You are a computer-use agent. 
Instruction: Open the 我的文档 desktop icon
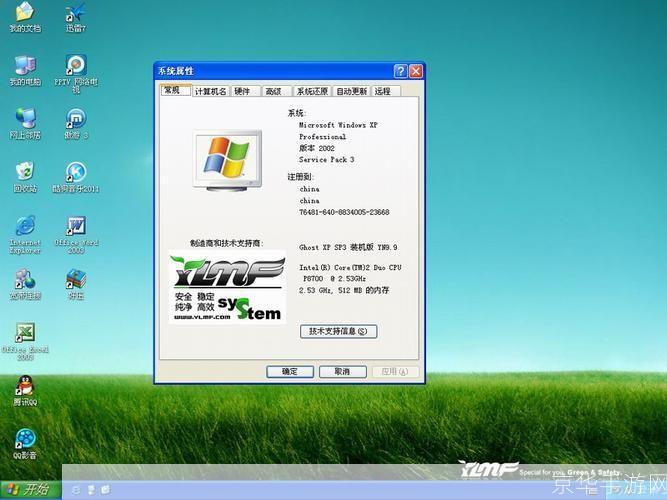pyautogui.click(x=25, y=17)
